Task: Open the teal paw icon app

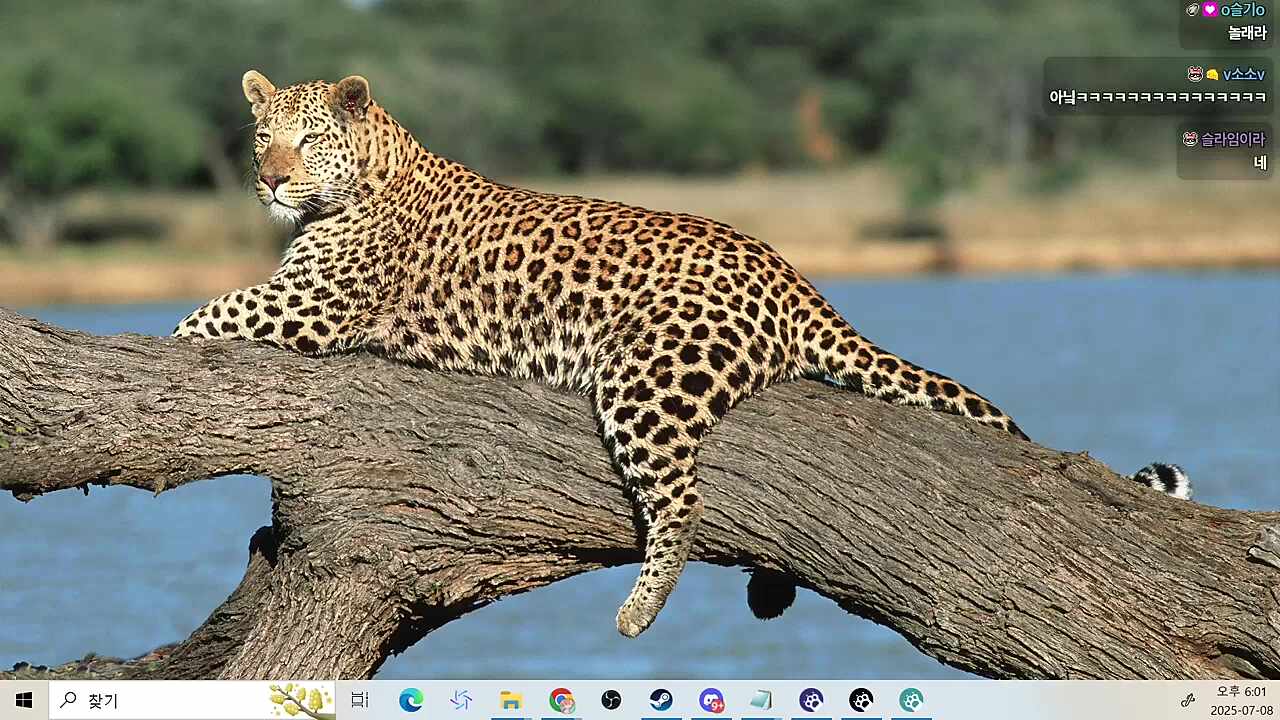Action: coord(911,700)
